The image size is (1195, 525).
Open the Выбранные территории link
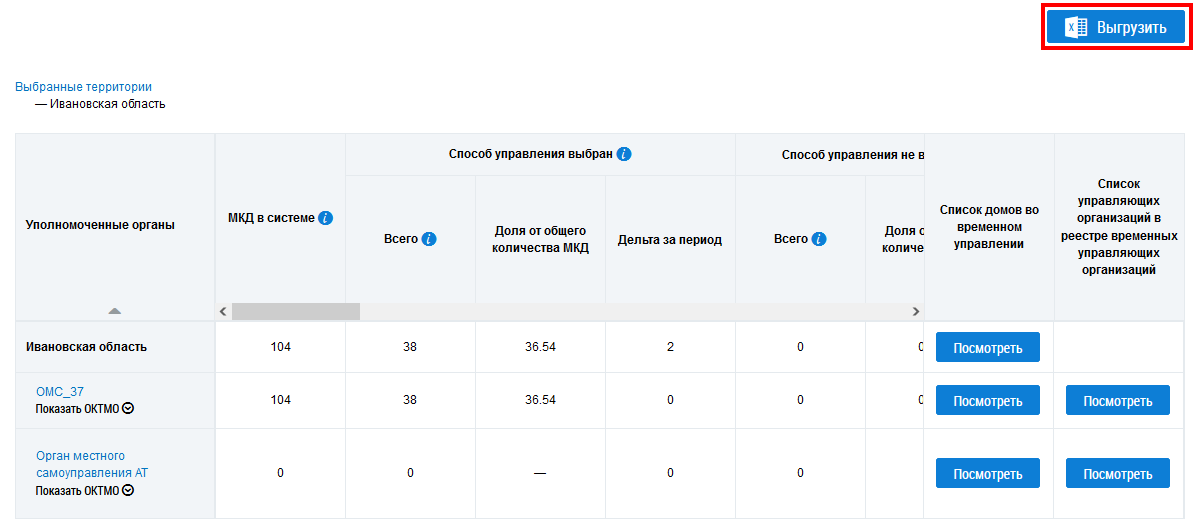(x=83, y=87)
